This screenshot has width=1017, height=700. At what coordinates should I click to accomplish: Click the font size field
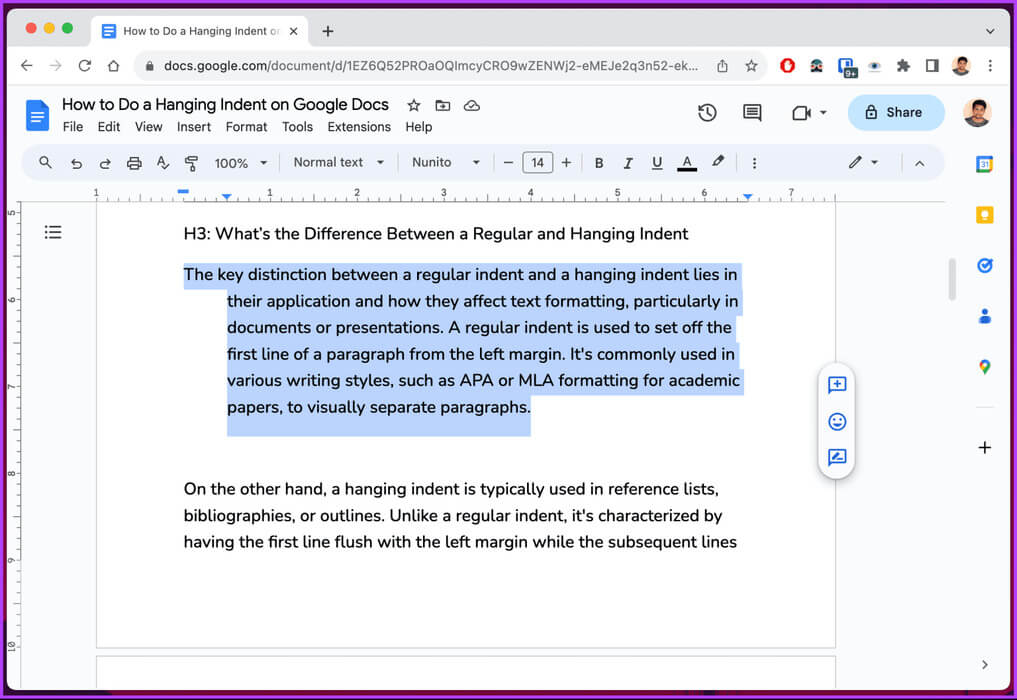[x=537, y=163]
